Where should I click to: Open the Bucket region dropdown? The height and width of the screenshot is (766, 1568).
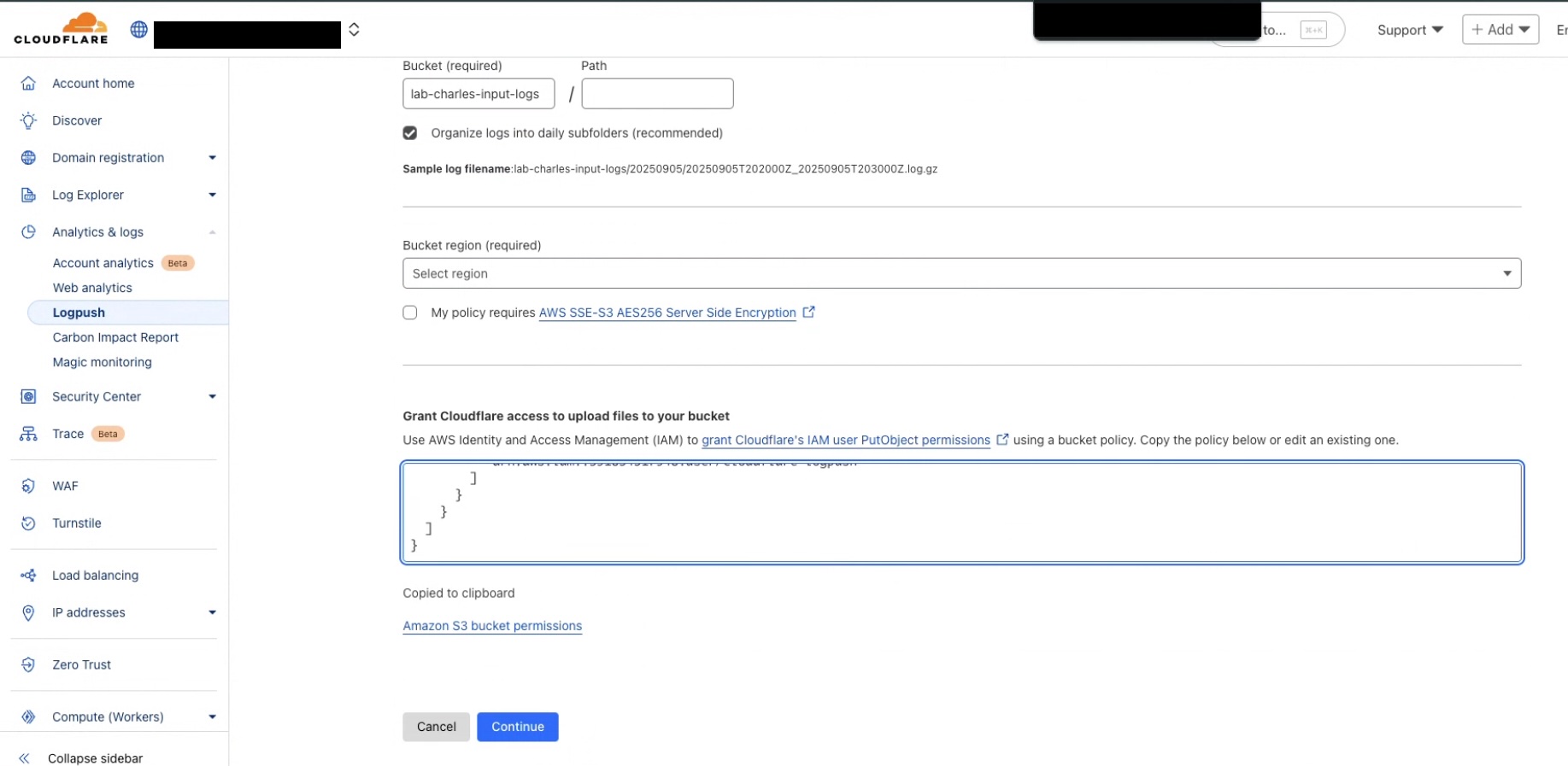[x=961, y=273]
